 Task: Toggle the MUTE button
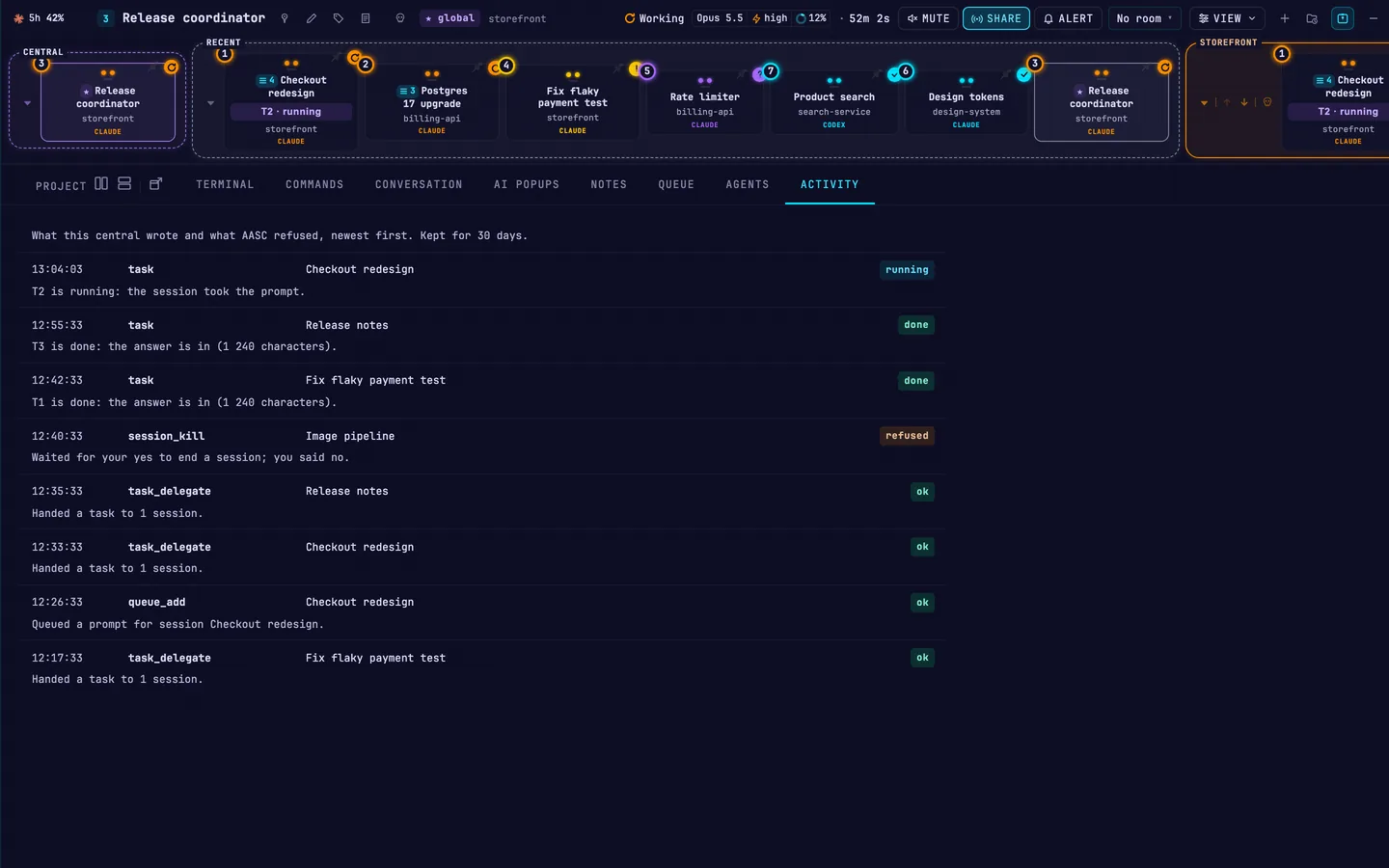928,18
